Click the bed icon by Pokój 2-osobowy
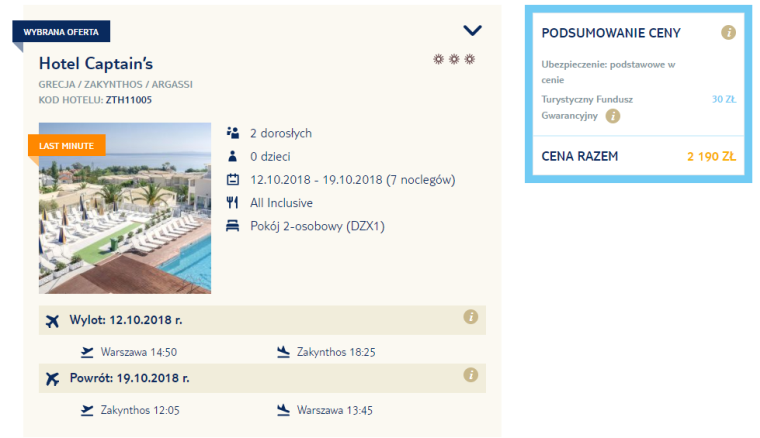760x438 pixels. point(233,226)
